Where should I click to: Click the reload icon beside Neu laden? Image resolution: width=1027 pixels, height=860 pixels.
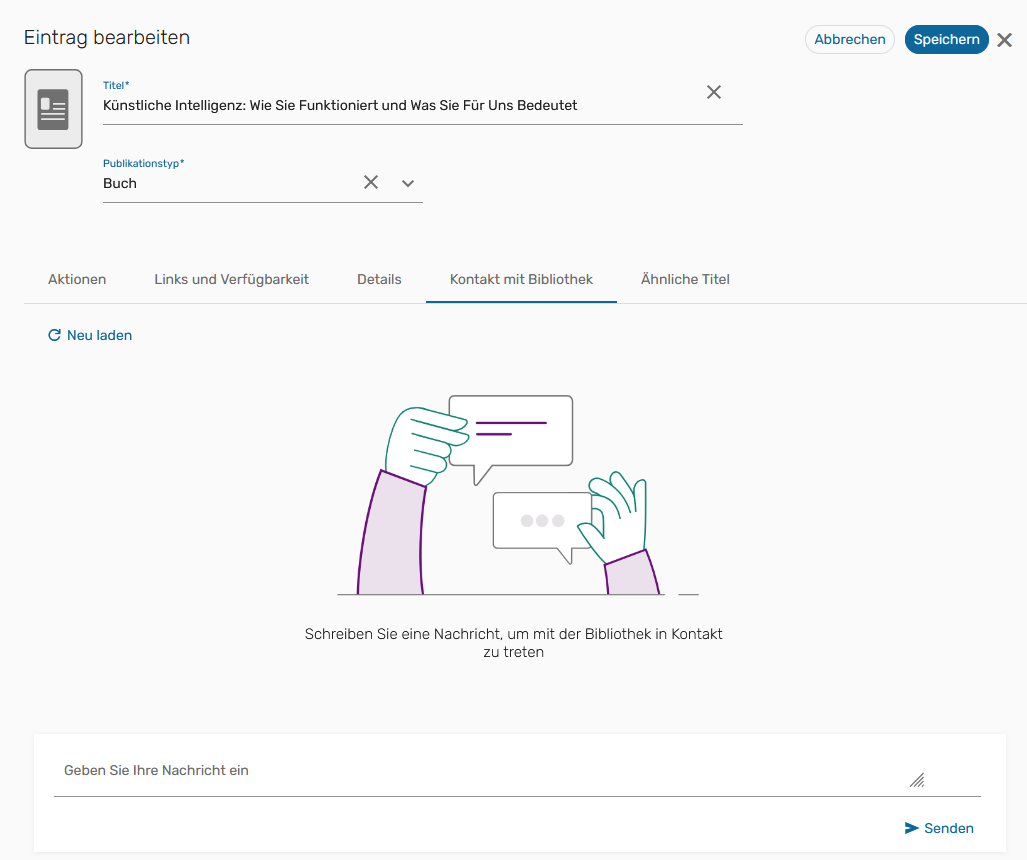(54, 335)
